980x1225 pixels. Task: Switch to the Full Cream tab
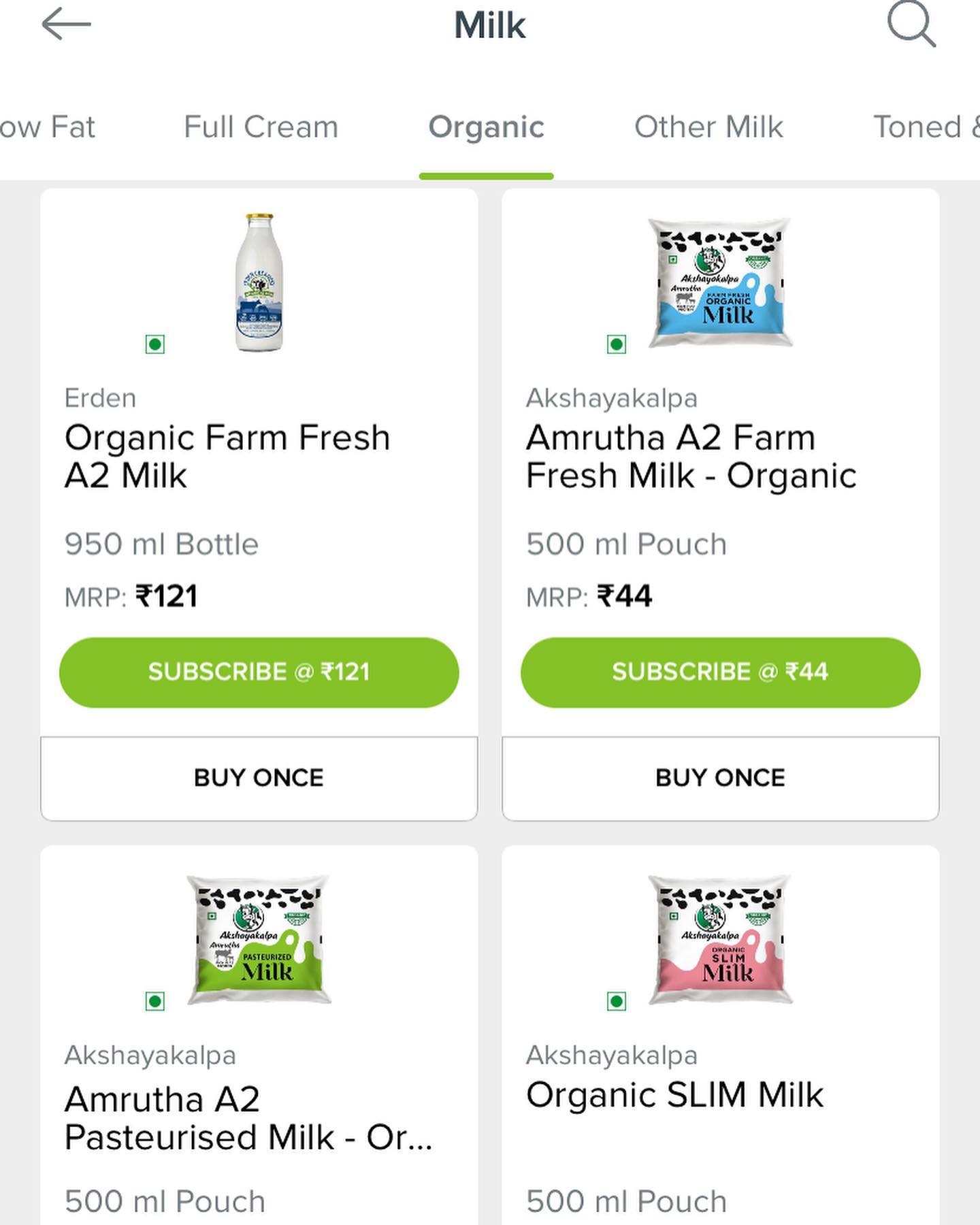coord(261,127)
